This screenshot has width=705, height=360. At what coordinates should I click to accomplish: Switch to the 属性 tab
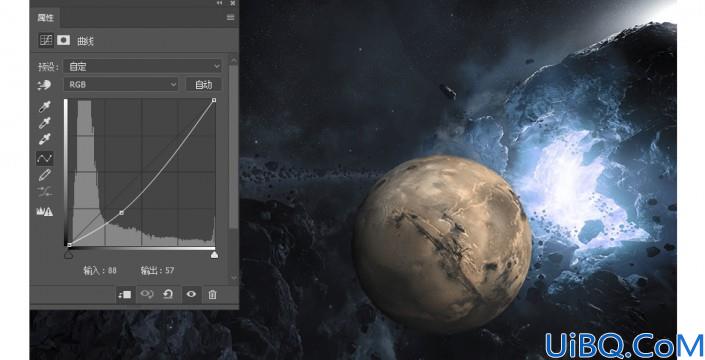click(45, 18)
